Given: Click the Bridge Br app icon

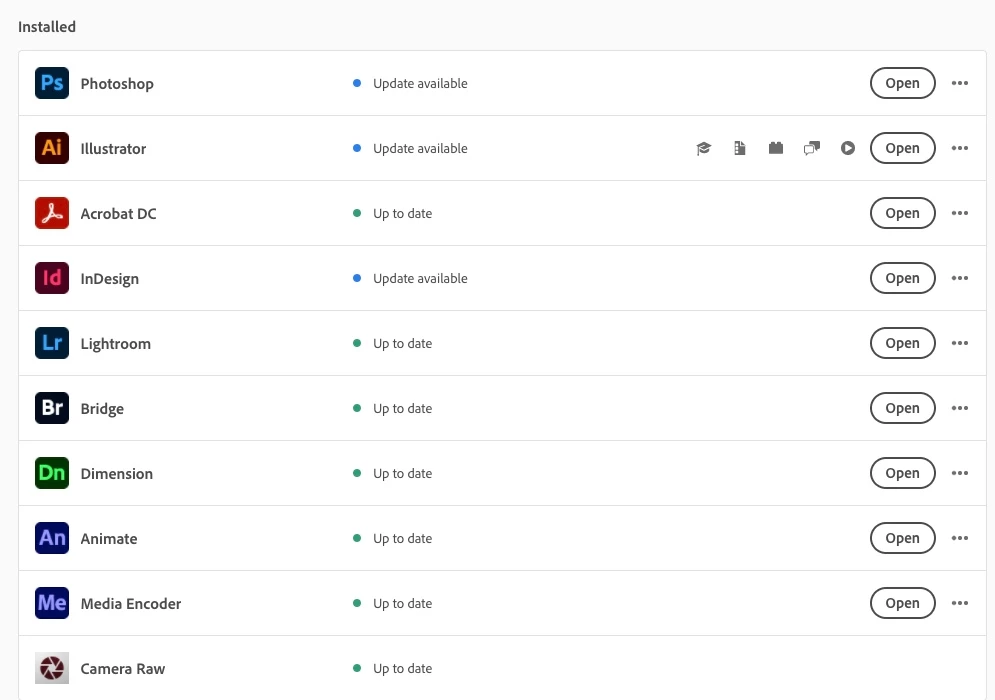Looking at the screenshot, I should coord(52,408).
